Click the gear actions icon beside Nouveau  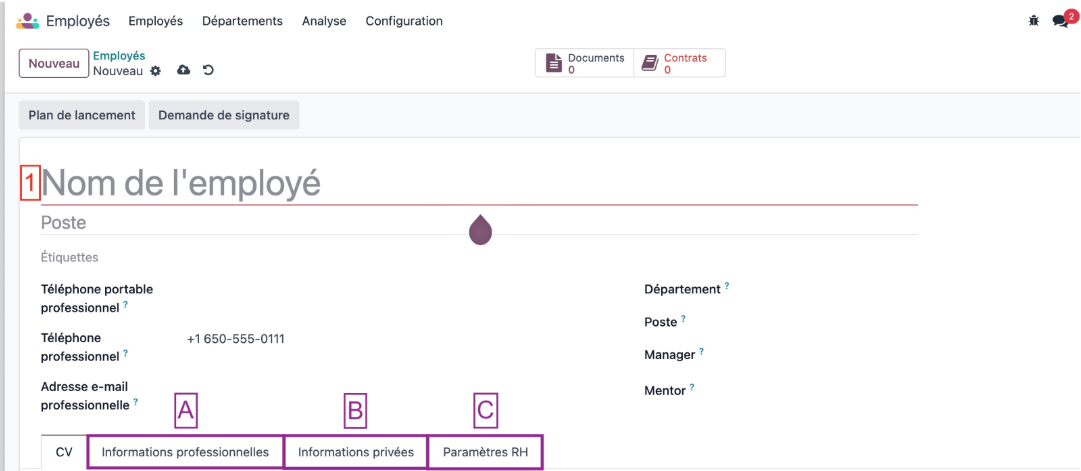click(x=156, y=70)
